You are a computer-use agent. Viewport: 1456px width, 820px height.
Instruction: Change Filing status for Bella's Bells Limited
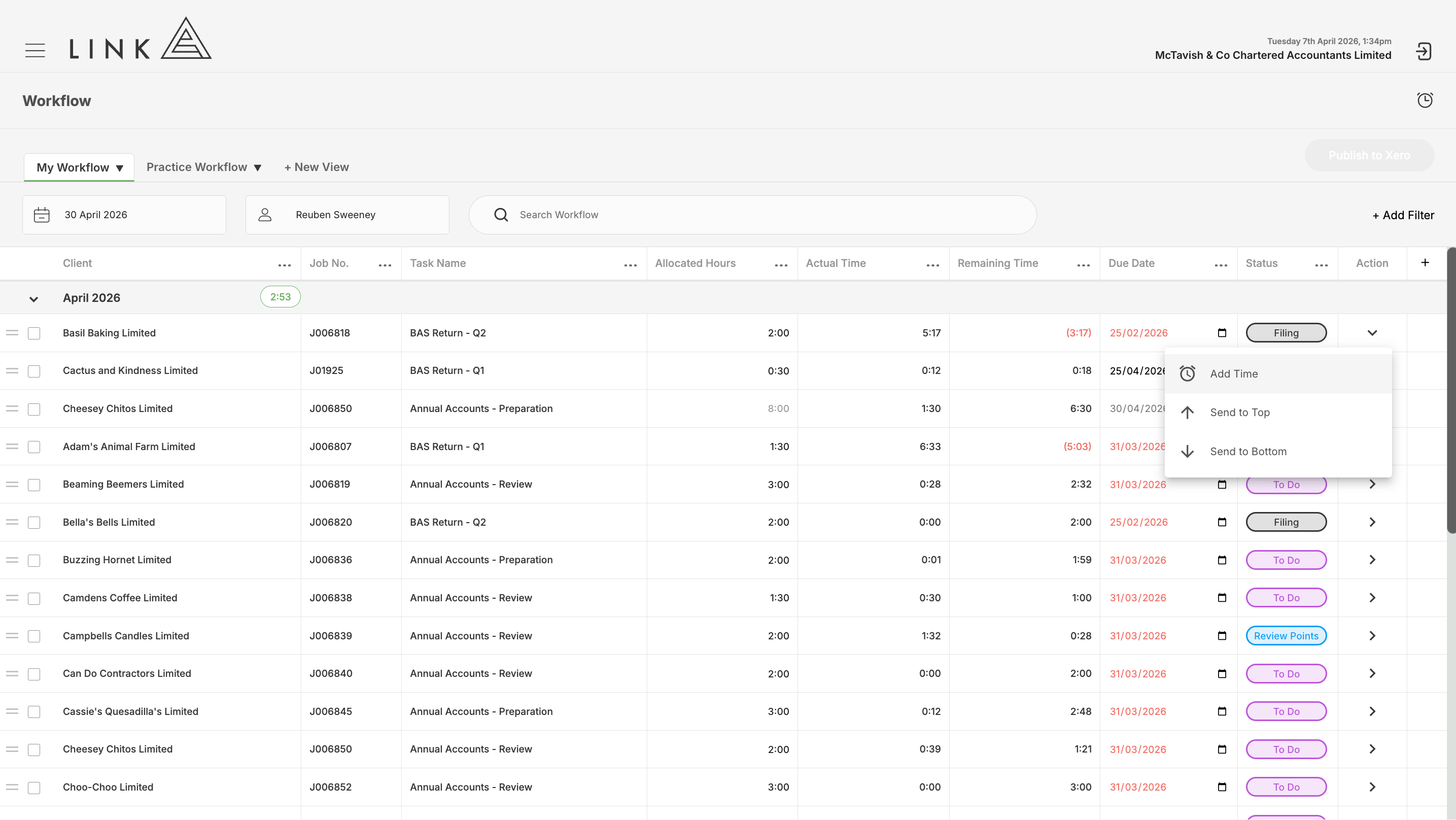pos(1286,522)
